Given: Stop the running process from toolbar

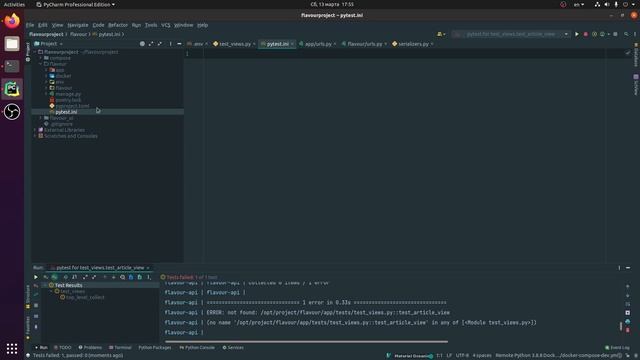Looking at the screenshot, I should click(616, 34).
